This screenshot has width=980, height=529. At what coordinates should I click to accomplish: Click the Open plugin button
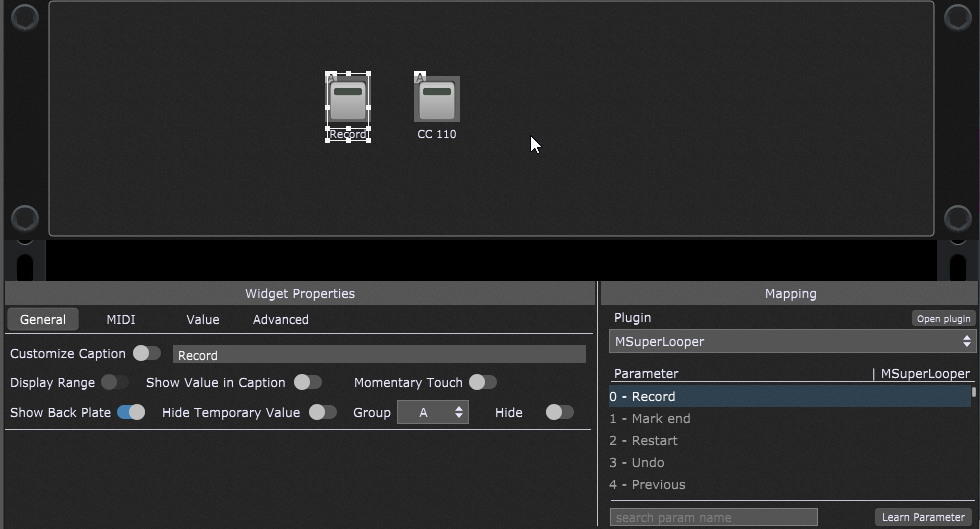[943, 319]
